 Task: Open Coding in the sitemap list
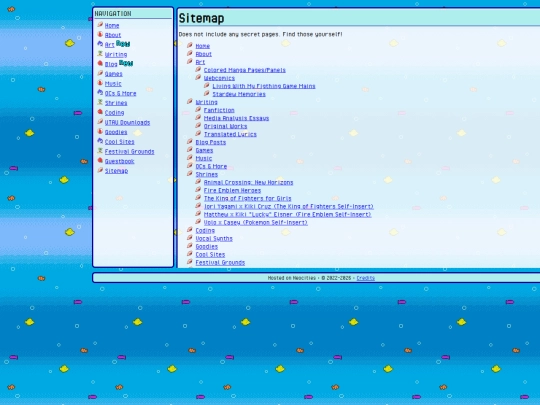[205, 231]
